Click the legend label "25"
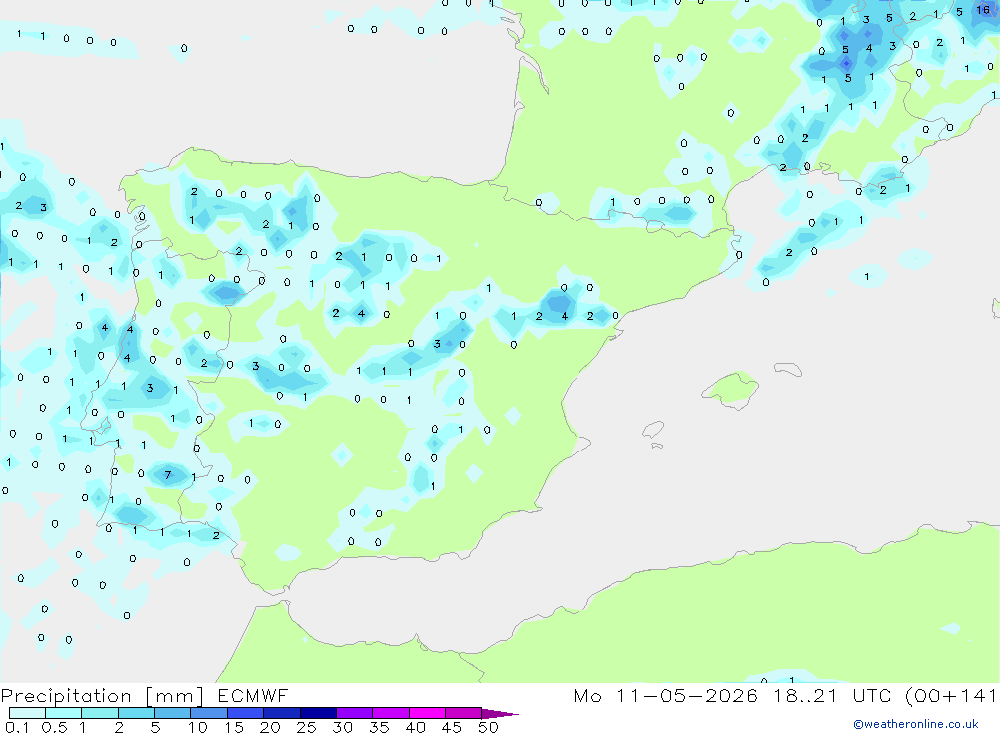1000x733 pixels. tap(306, 727)
